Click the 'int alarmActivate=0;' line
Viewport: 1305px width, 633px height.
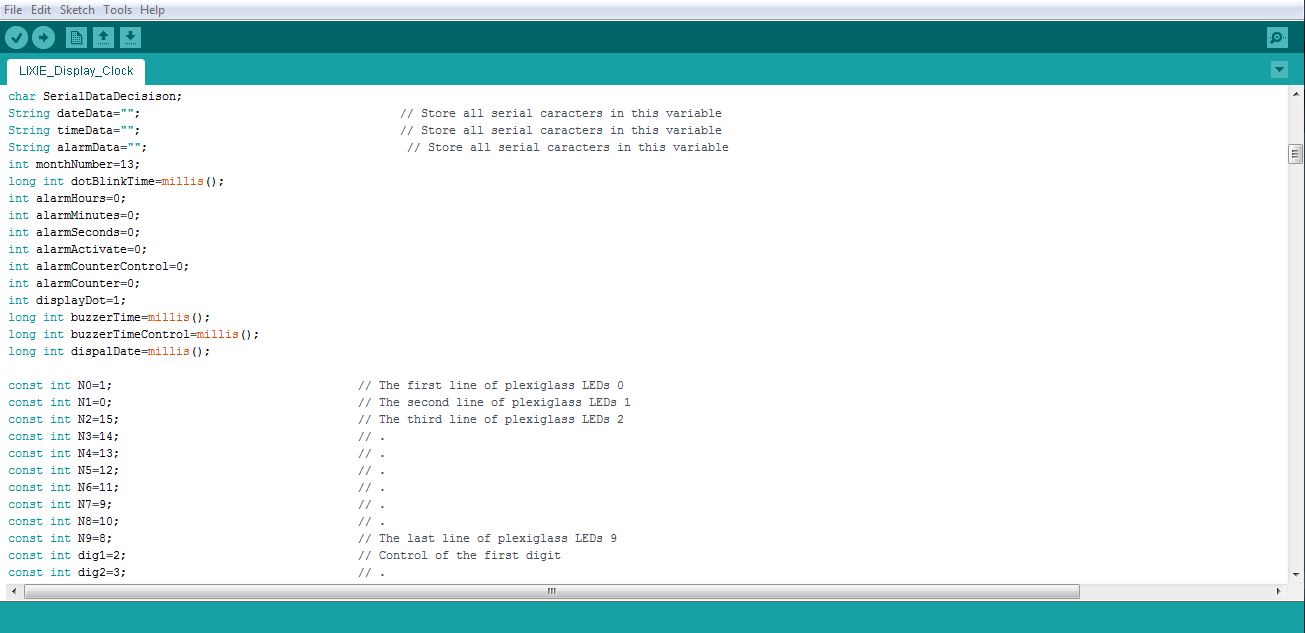click(x=77, y=250)
